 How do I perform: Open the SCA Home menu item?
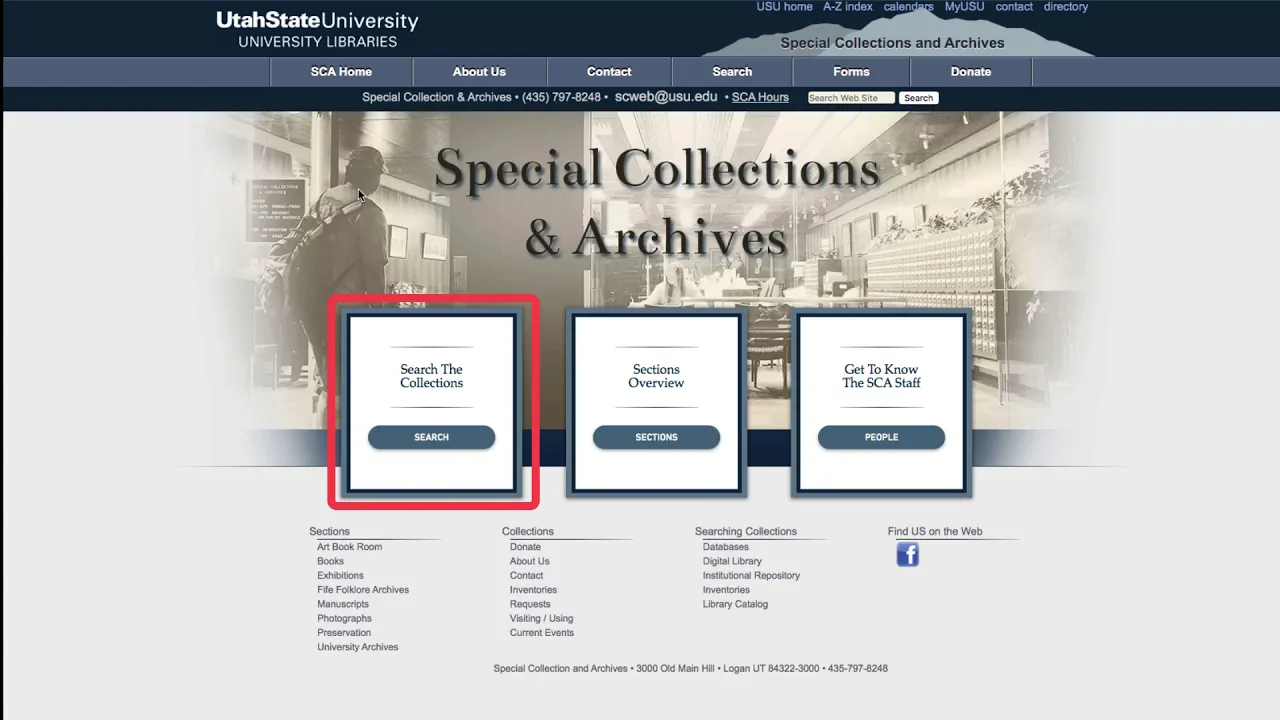click(x=341, y=72)
